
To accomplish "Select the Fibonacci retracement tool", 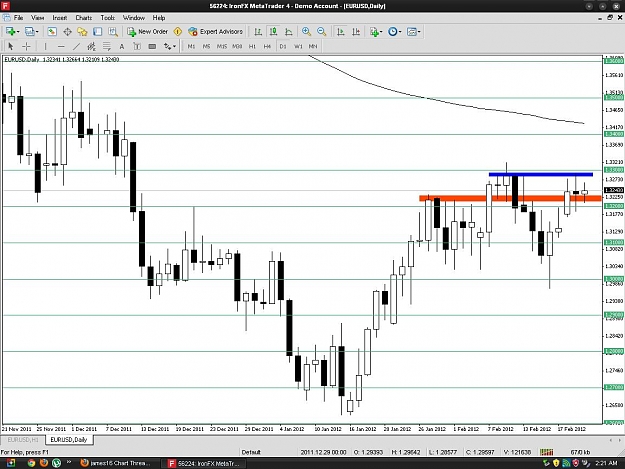I will pos(106,46).
